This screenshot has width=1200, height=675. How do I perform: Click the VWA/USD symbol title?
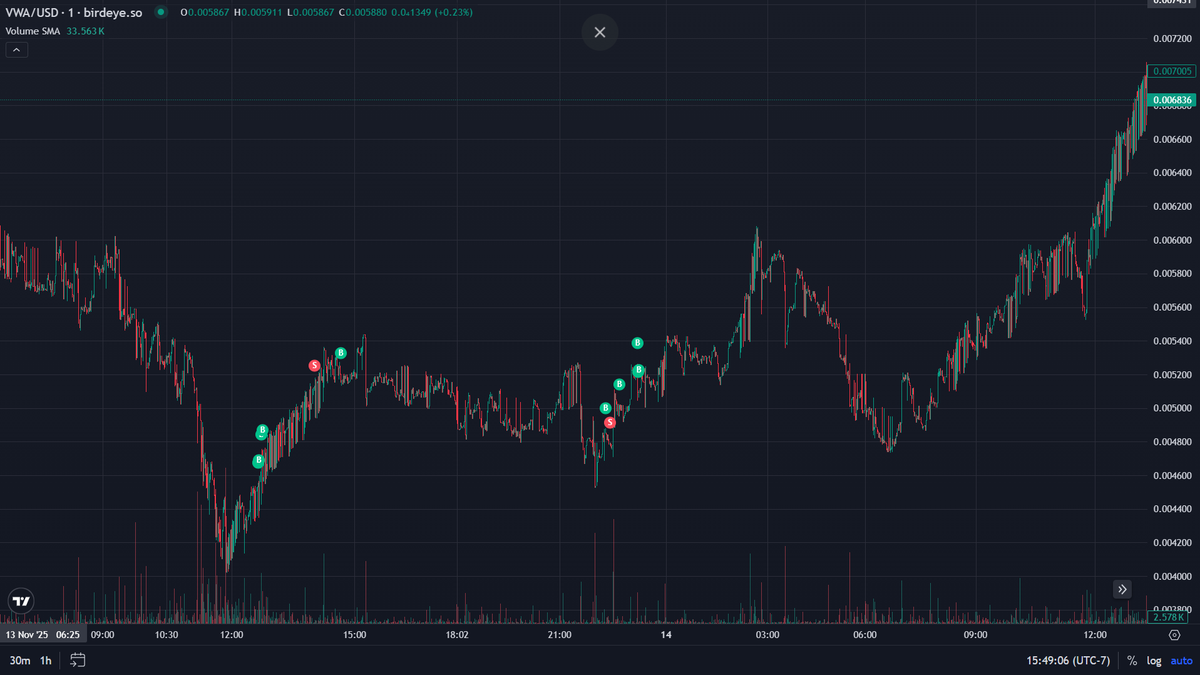(x=74, y=12)
